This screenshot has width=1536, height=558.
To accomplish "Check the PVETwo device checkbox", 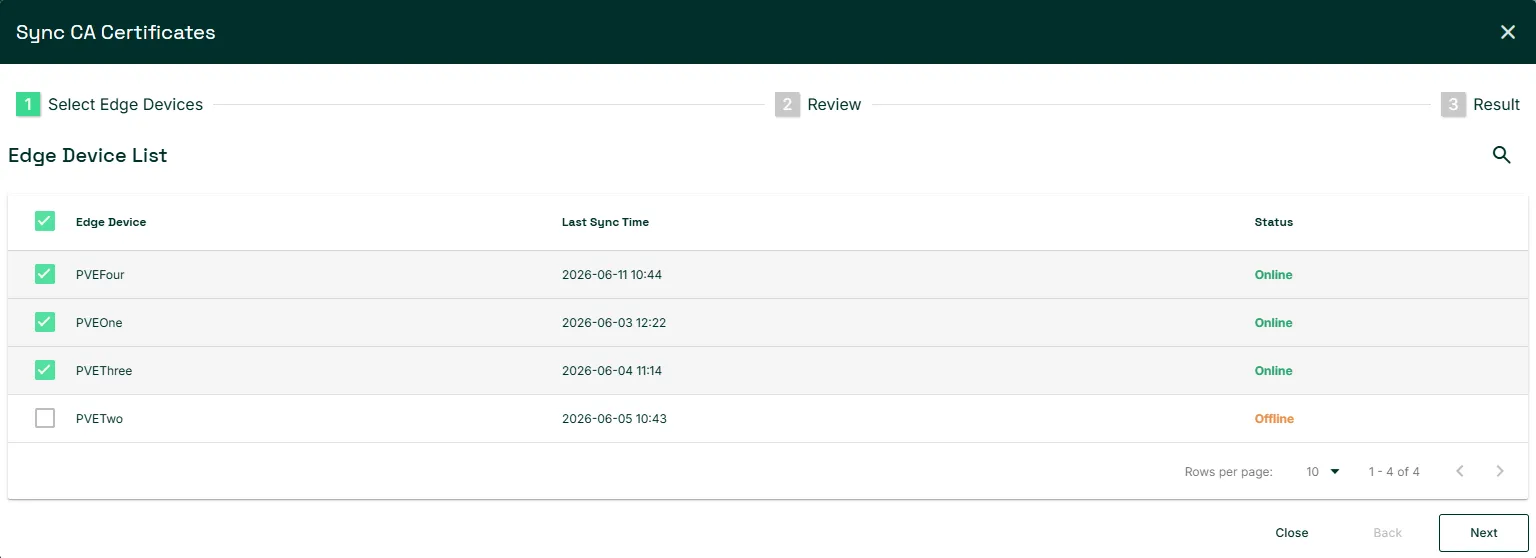I will (45, 418).
